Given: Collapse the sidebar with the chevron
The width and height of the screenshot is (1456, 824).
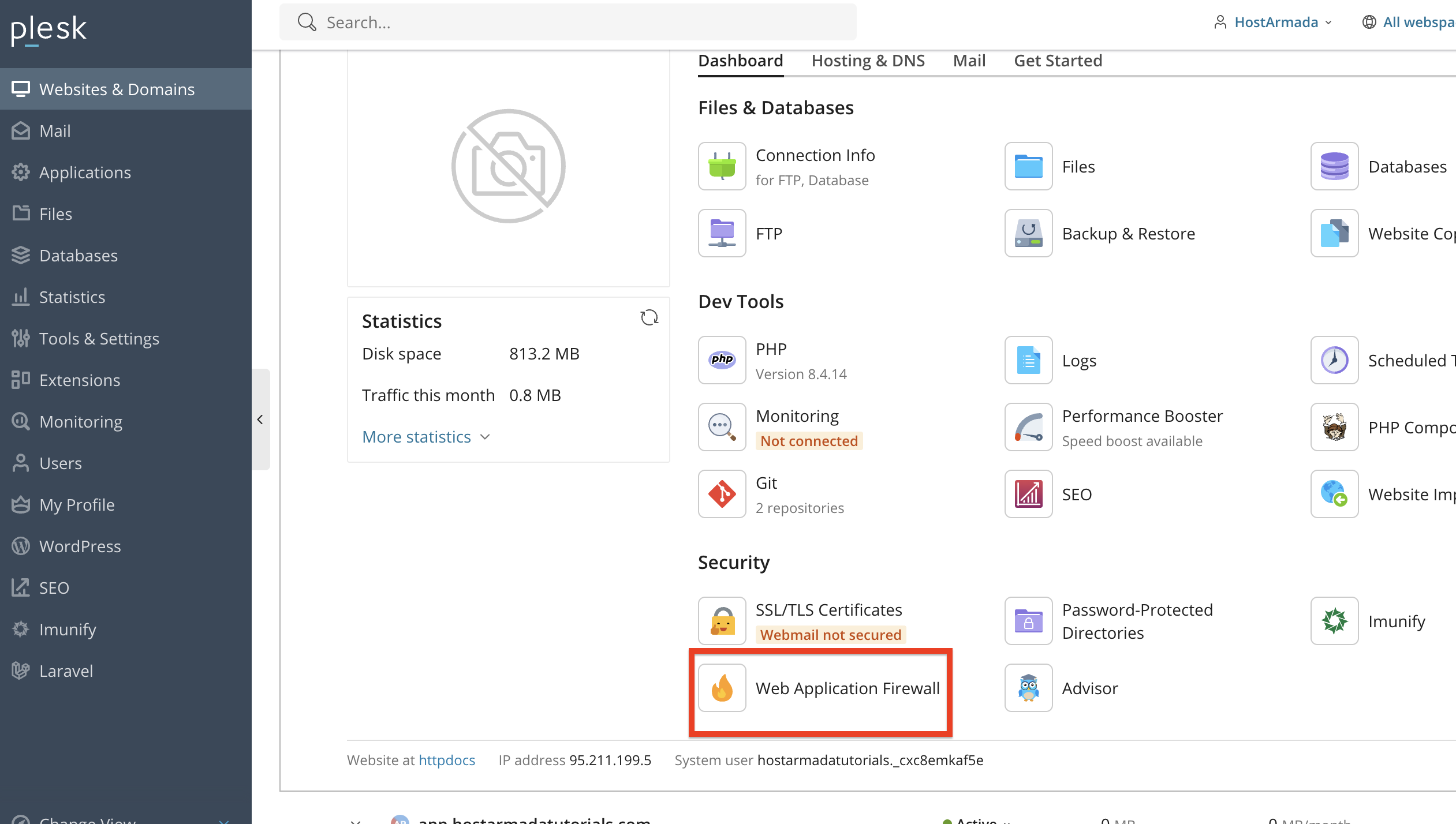Looking at the screenshot, I should 260,420.
